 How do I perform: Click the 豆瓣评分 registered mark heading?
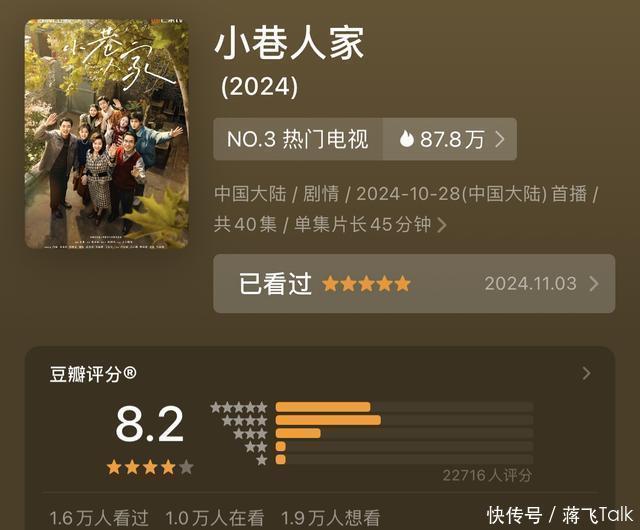tap(93, 374)
